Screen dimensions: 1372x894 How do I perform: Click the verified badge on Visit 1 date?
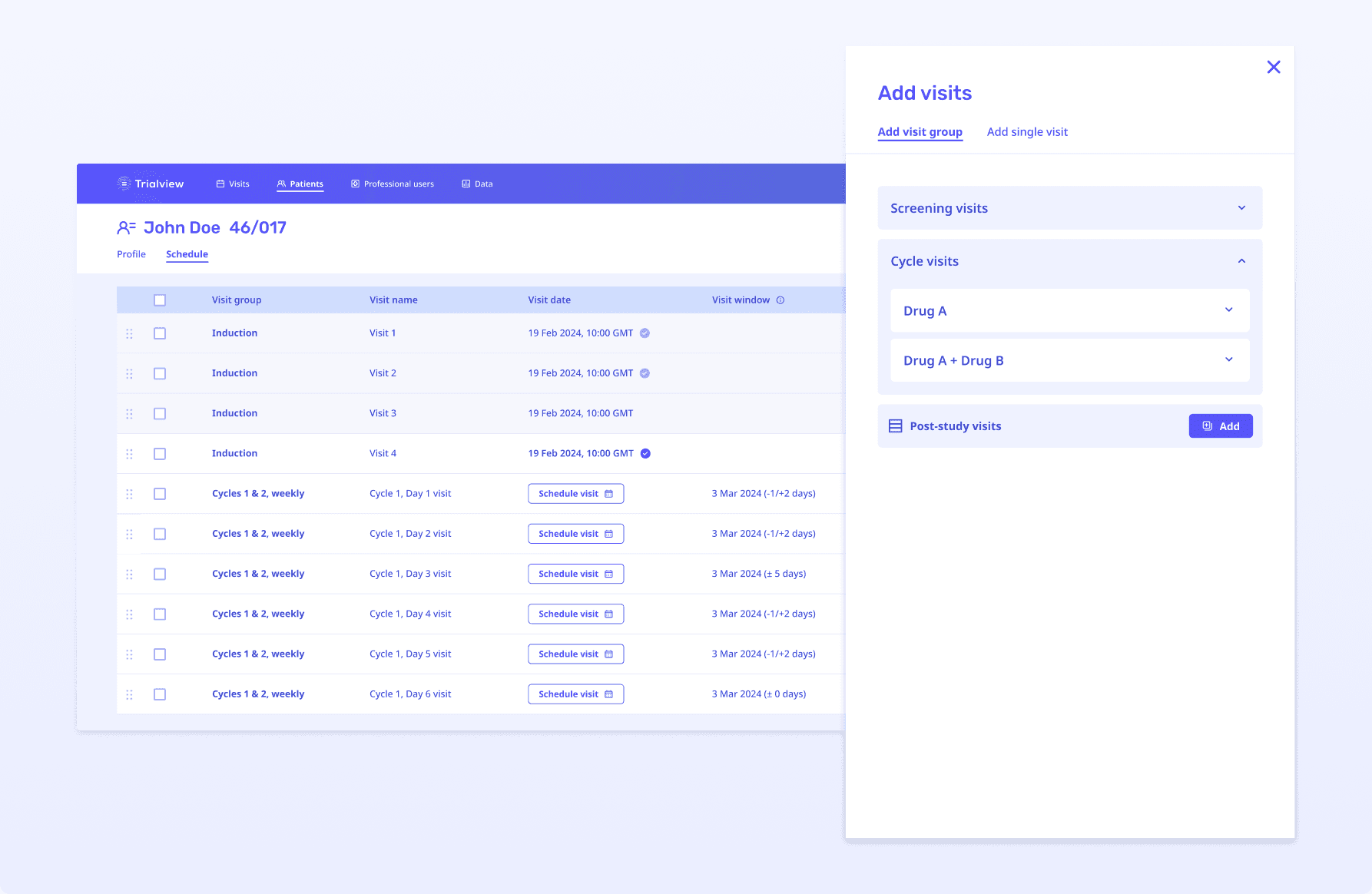[645, 333]
